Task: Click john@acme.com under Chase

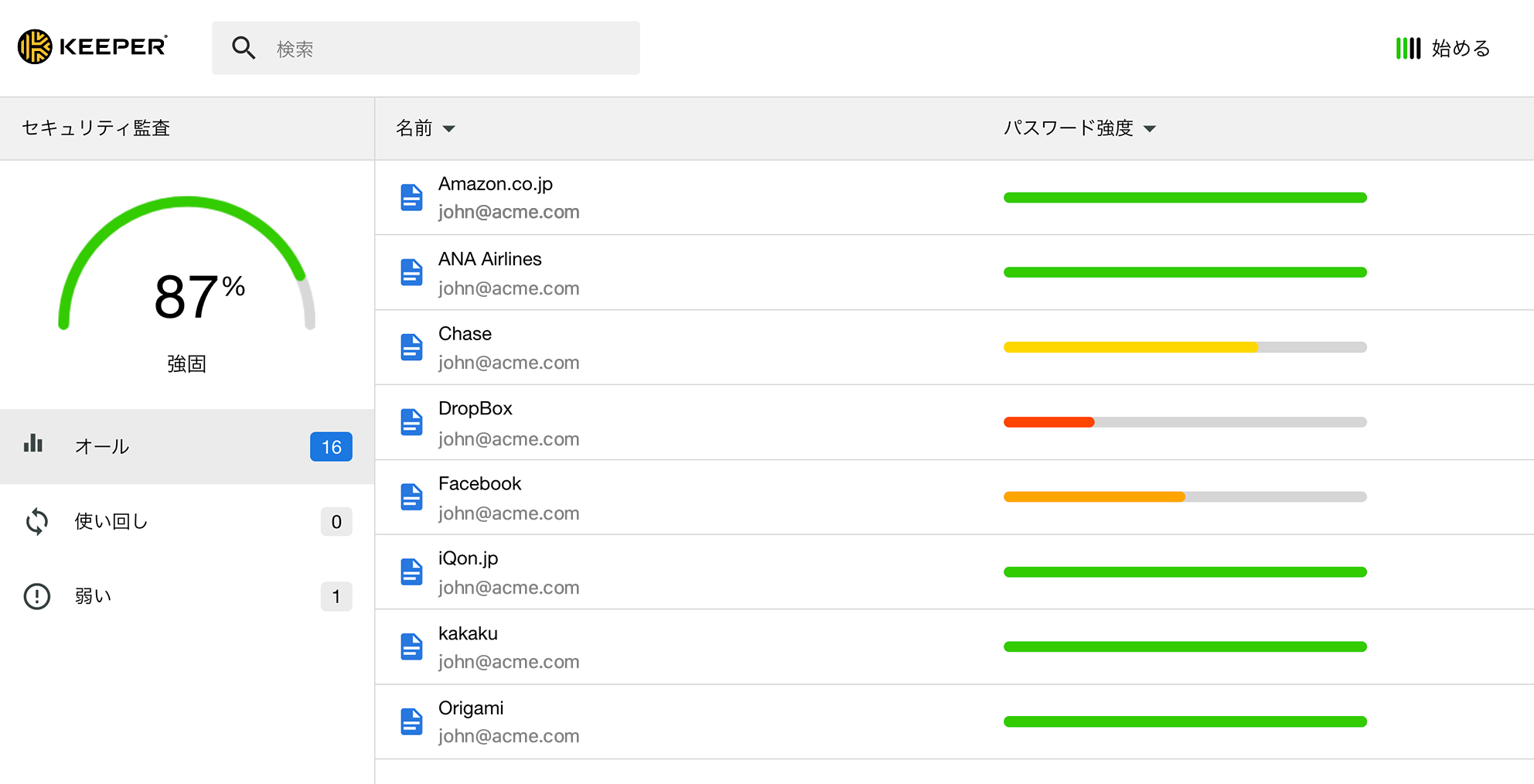Action: pyautogui.click(x=509, y=363)
